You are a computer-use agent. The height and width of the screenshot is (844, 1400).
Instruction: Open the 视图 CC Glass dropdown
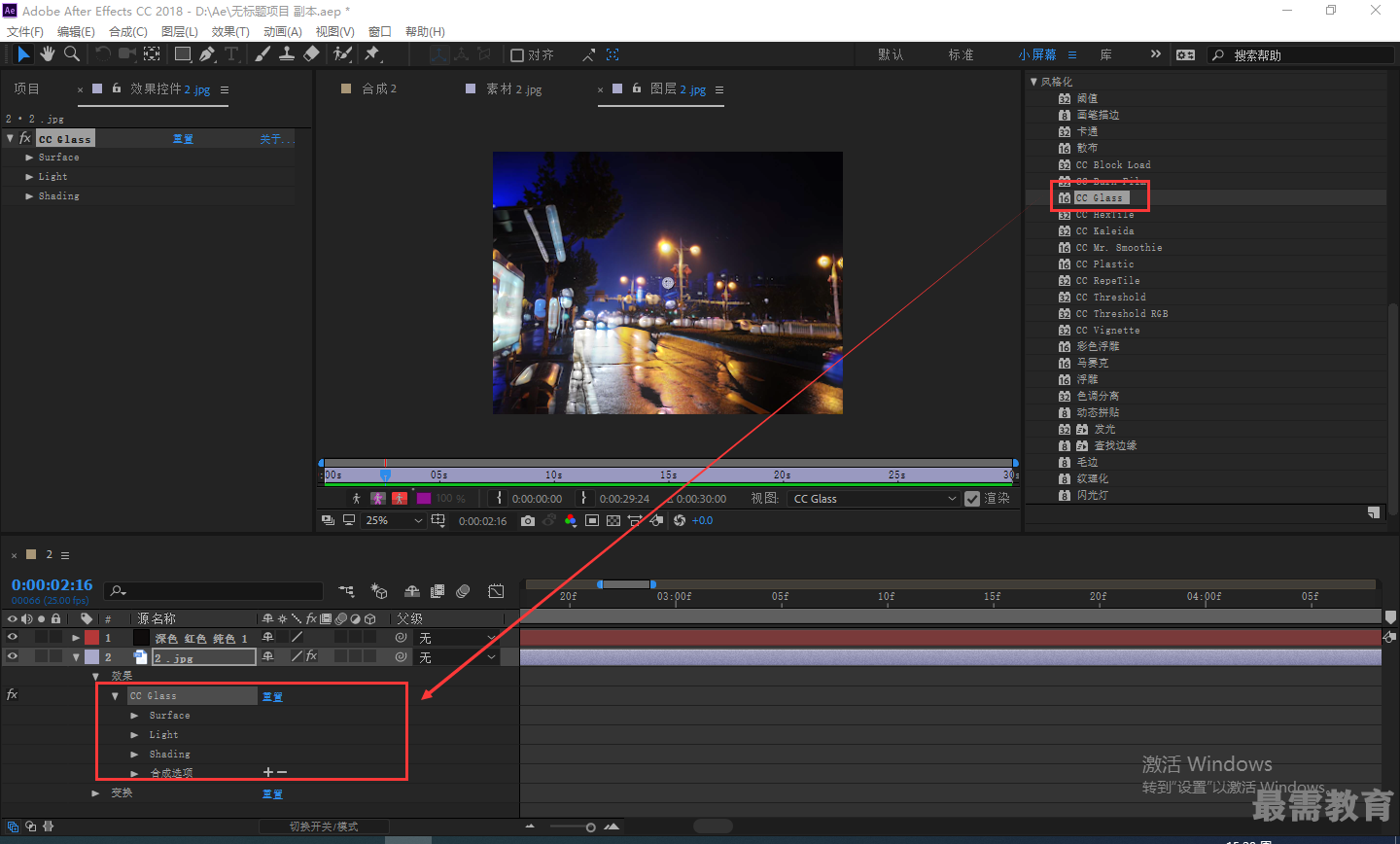point(875,499)
